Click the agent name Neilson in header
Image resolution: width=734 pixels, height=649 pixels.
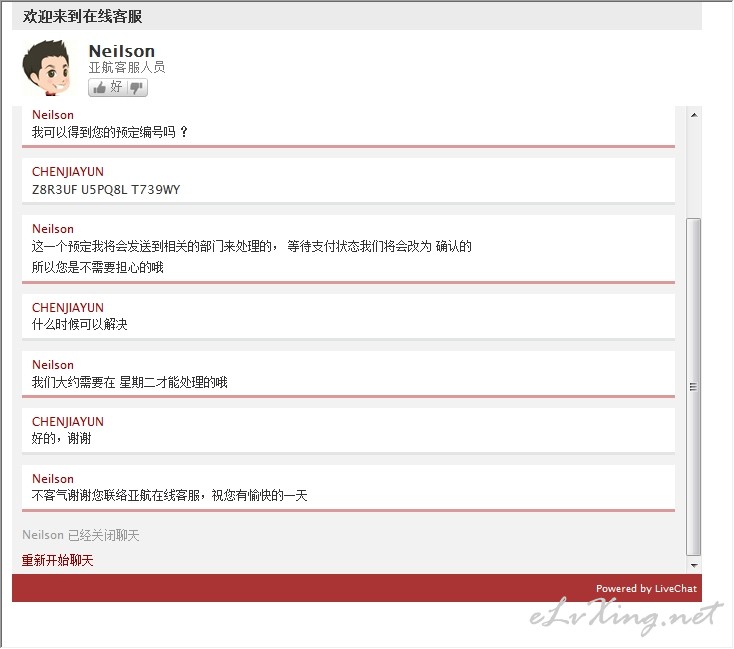click(x=122, y=51)
